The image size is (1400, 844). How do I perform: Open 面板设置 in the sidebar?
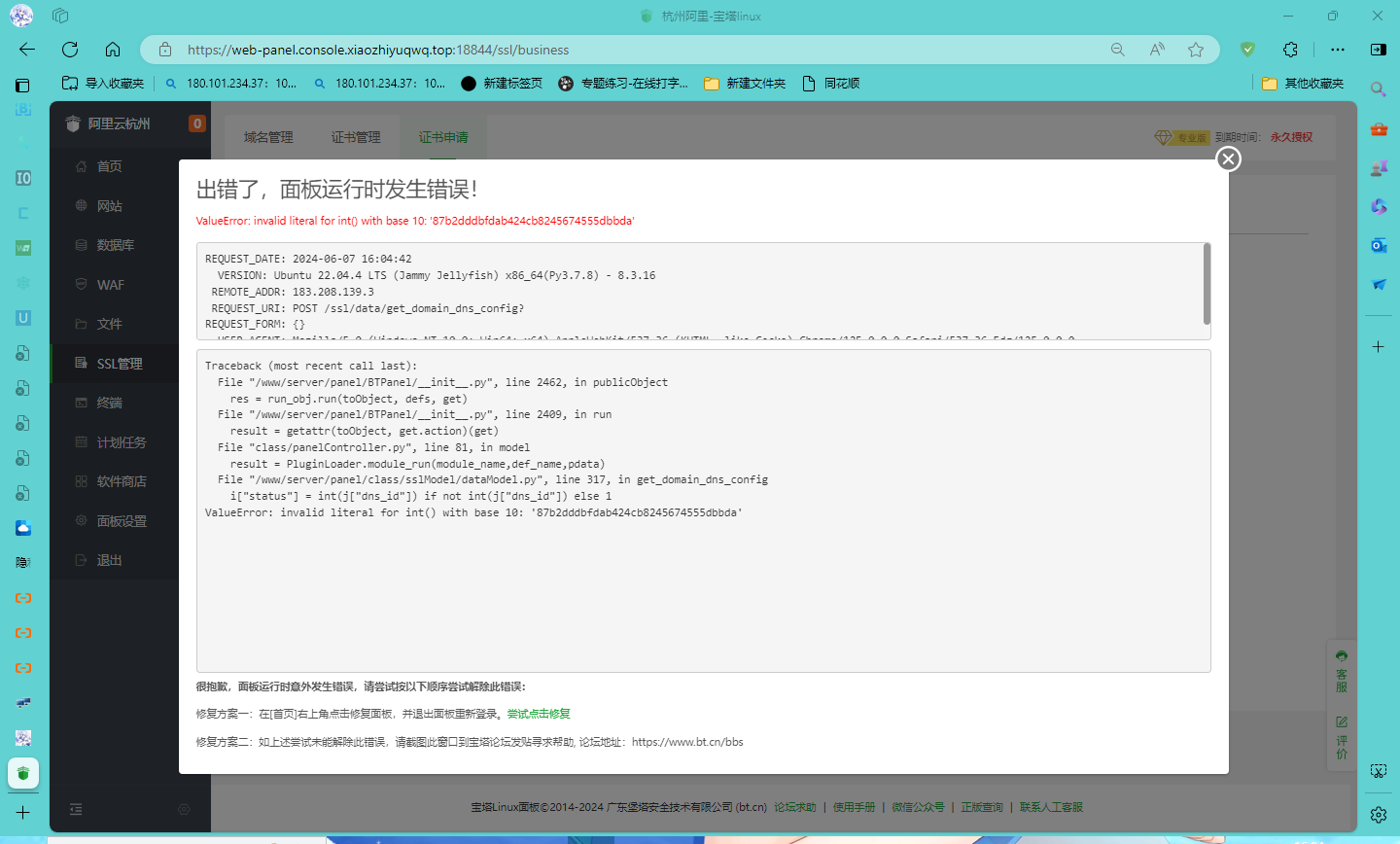click(121, 521)
